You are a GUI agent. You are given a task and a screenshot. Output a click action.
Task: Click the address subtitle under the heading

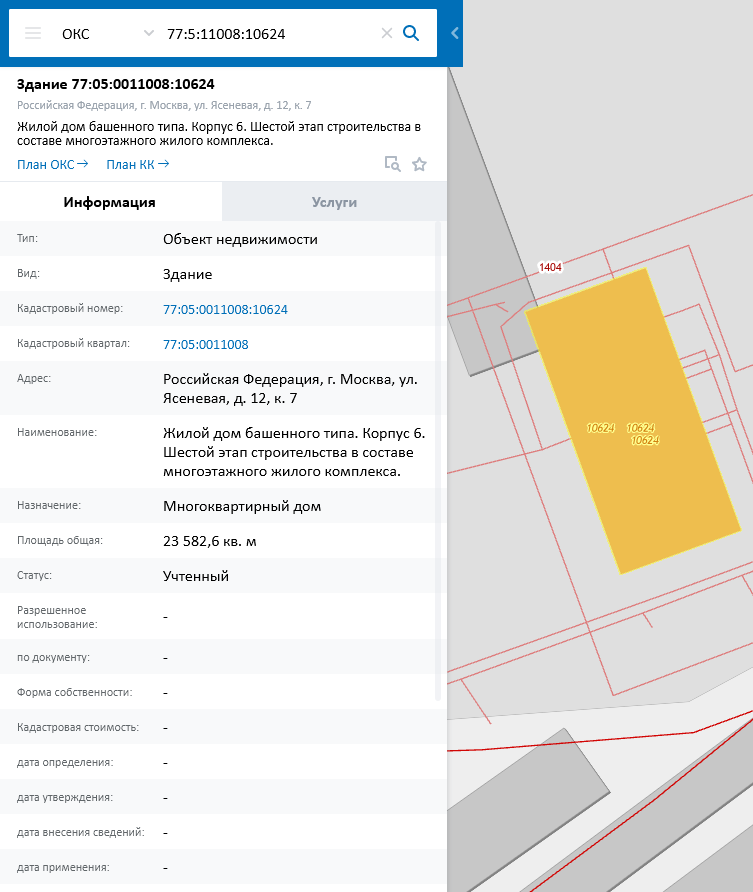pyautogui.click(x=164, y=105)
